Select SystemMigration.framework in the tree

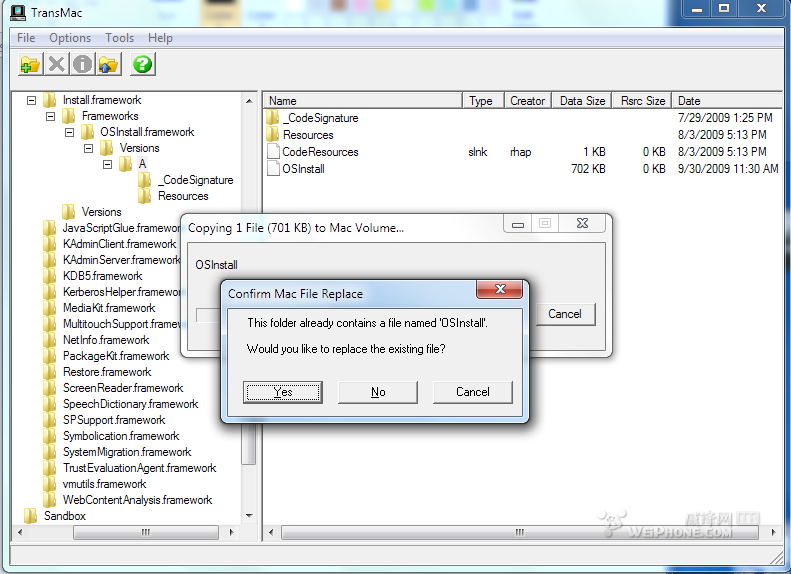pos(127,452)
